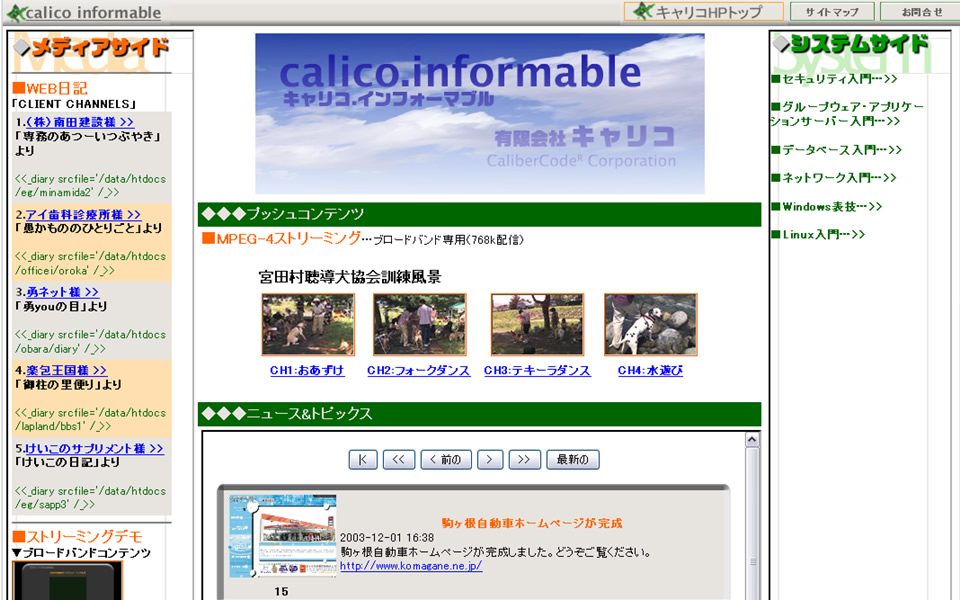Screen dimensions: 960x600
Task: Click the < 前の previous news button
Action: (446, 459)
